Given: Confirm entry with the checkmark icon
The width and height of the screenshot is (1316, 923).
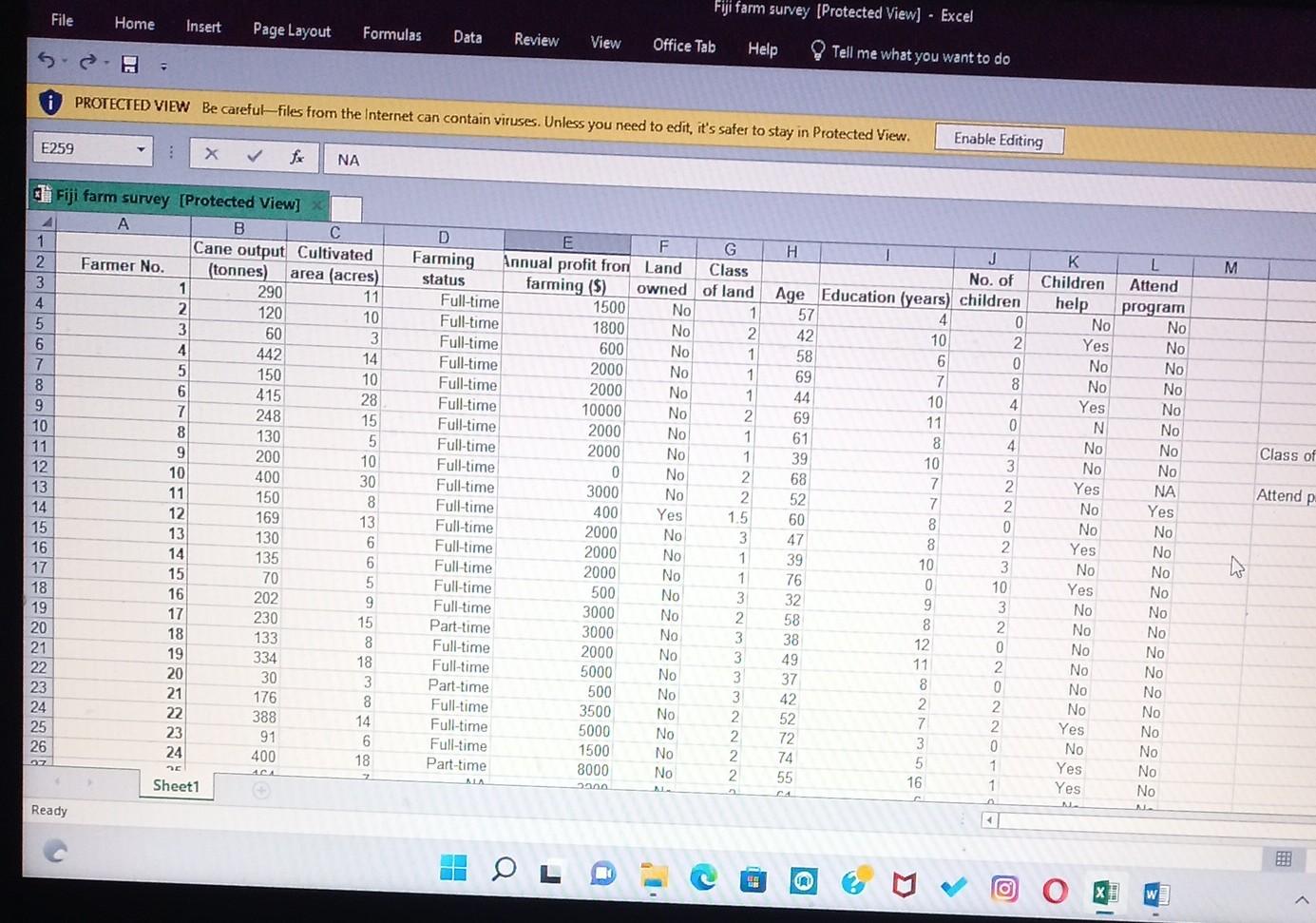Looking at the screenshot, I should point(254,156).
